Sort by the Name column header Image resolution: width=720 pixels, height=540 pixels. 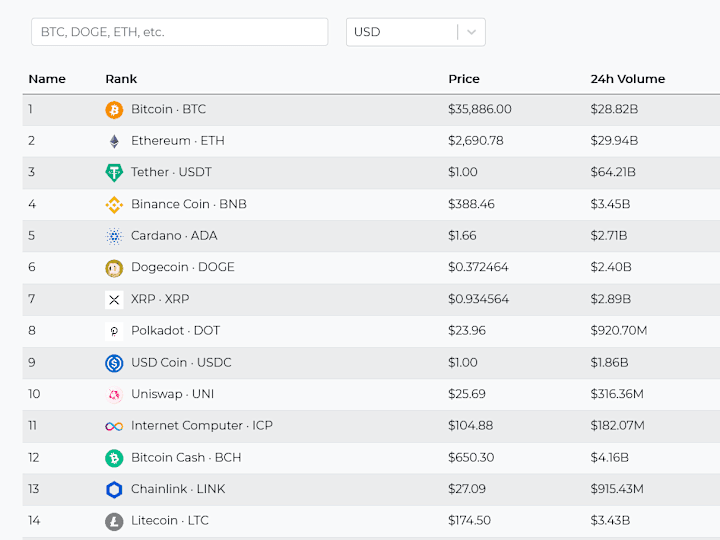click(x=47, y=79)
